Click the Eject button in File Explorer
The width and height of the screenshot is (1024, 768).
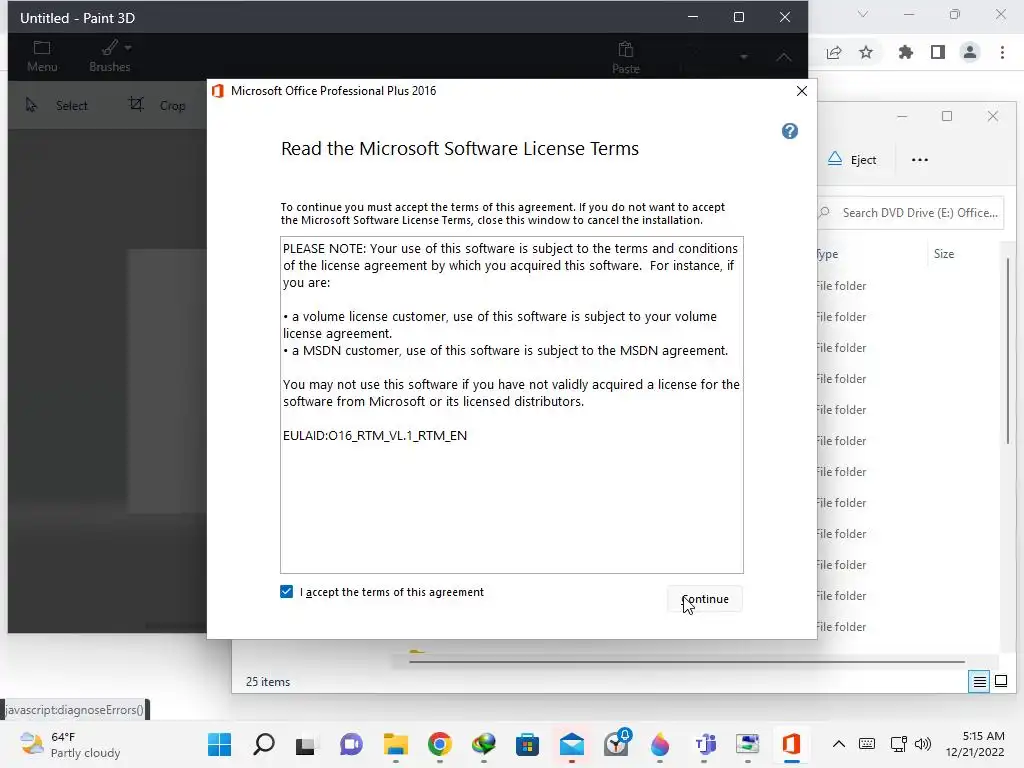852,159
